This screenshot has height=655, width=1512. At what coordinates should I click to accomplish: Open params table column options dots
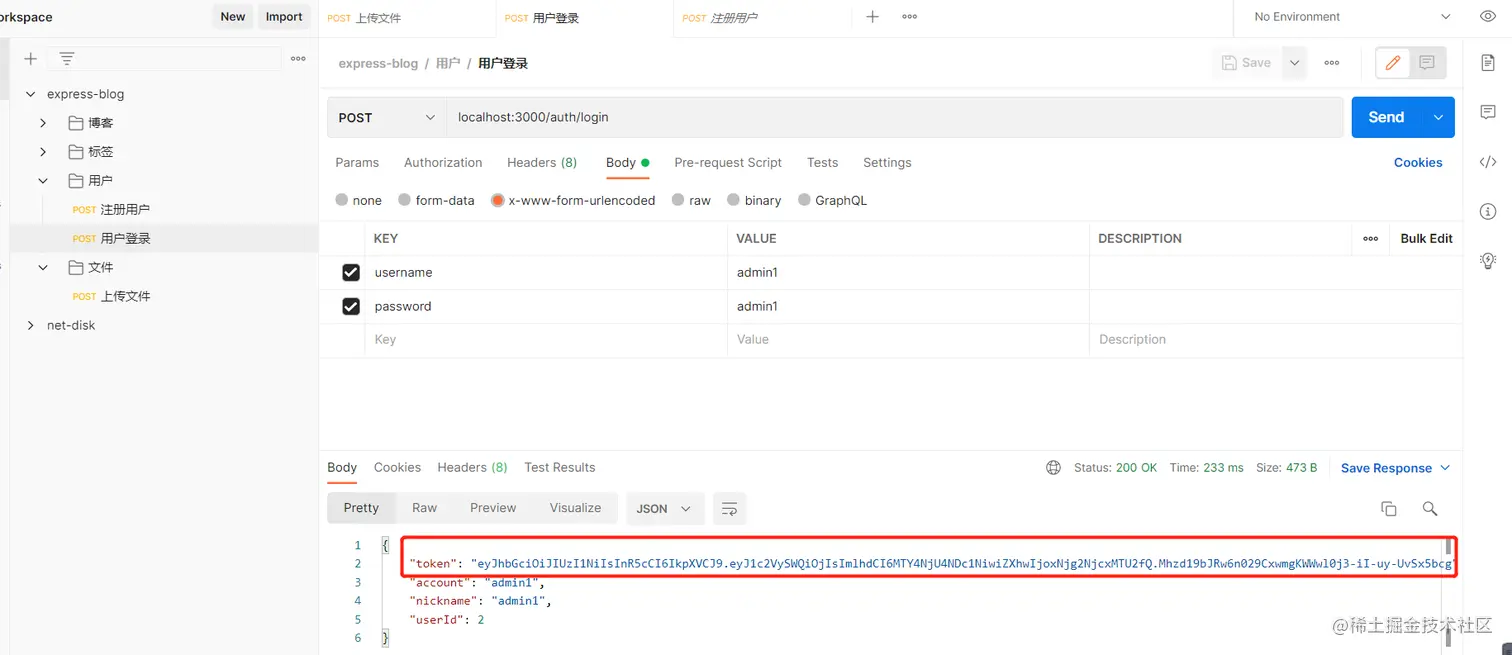click(1370, 238)
